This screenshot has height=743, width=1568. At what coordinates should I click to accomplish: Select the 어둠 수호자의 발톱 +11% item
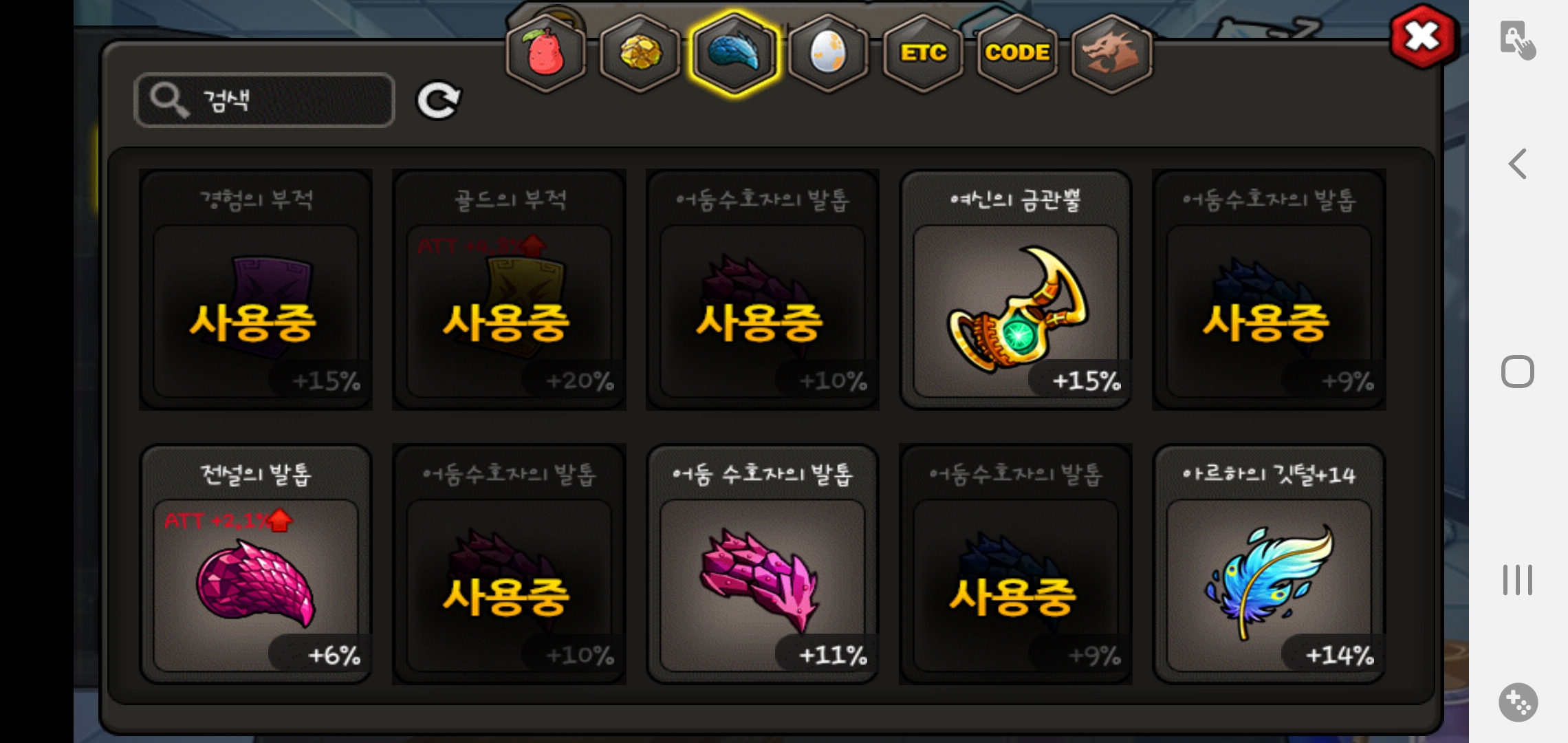pos(763,564)
